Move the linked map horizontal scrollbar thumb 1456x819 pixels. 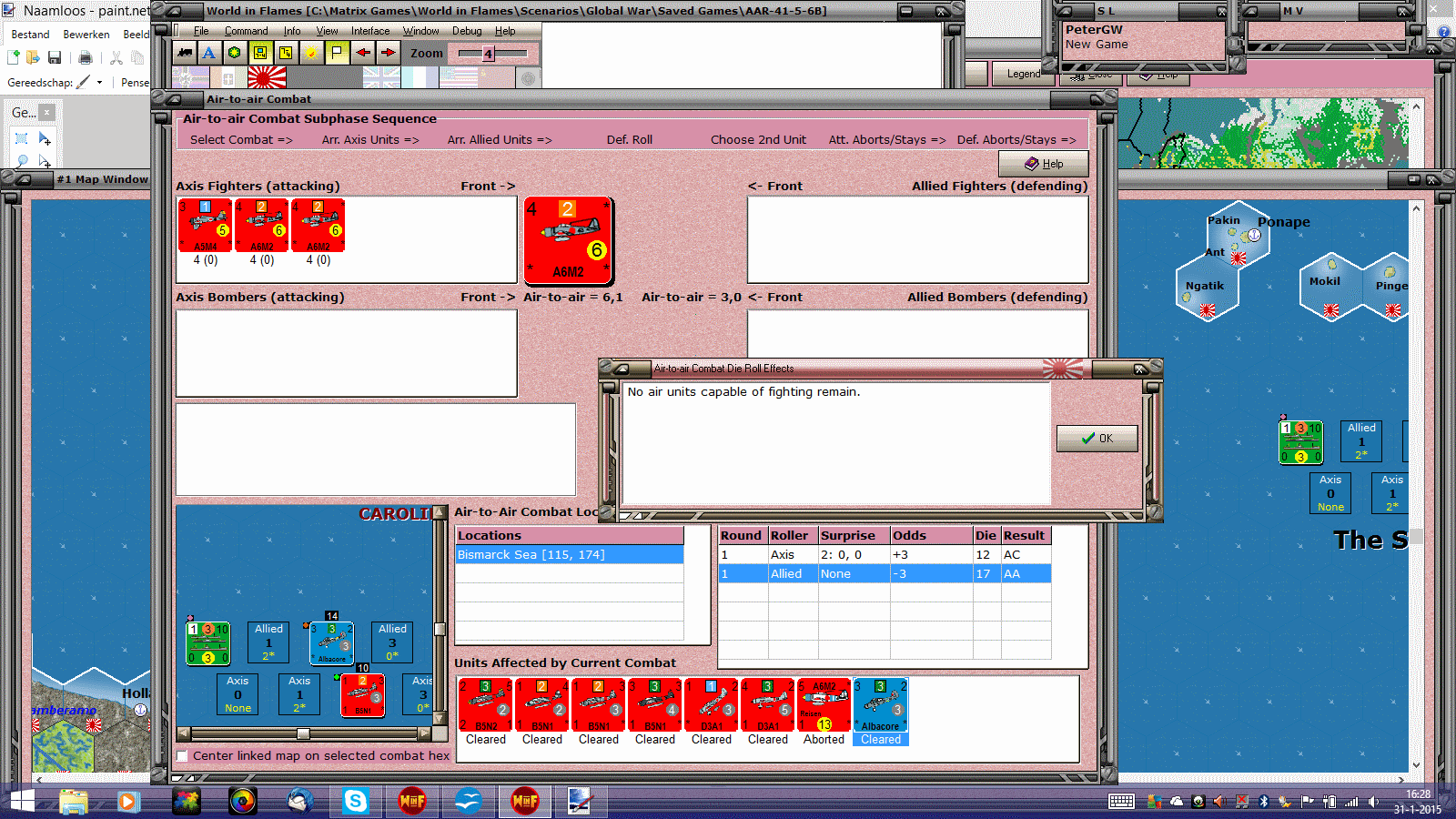click(303, 733)
